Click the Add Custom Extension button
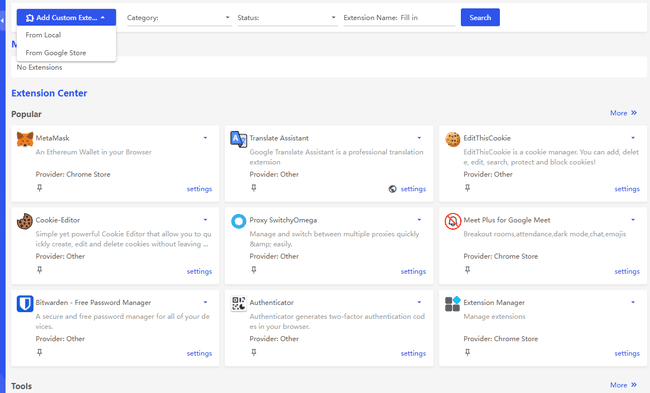 pyautogui.click(x=66, y=17)
